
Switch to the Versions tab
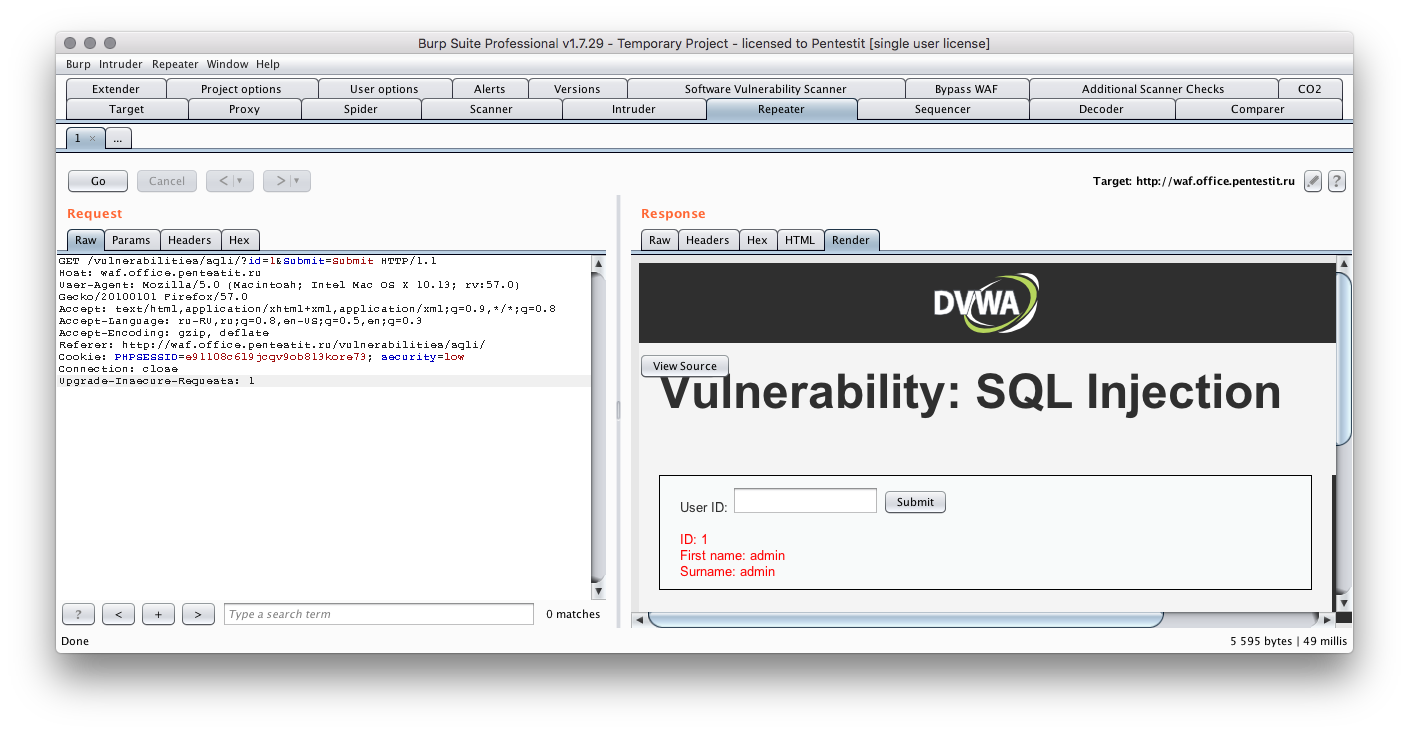click(x=577, y=89)
